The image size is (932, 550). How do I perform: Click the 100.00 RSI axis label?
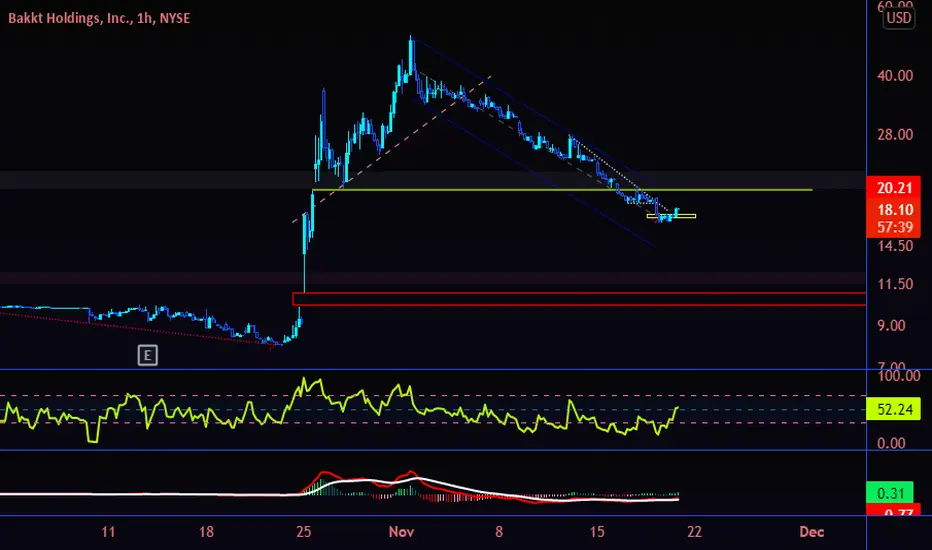click(x=899, y=376)
